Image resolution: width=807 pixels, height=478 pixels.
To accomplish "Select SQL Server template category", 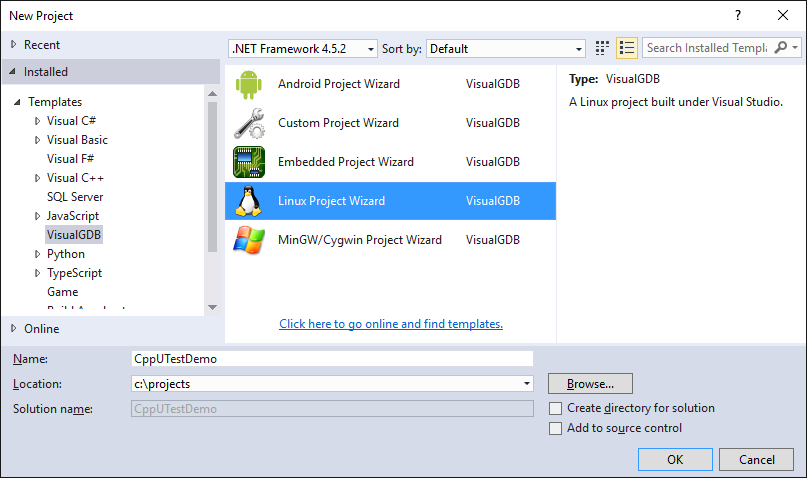I will [75, 197].
